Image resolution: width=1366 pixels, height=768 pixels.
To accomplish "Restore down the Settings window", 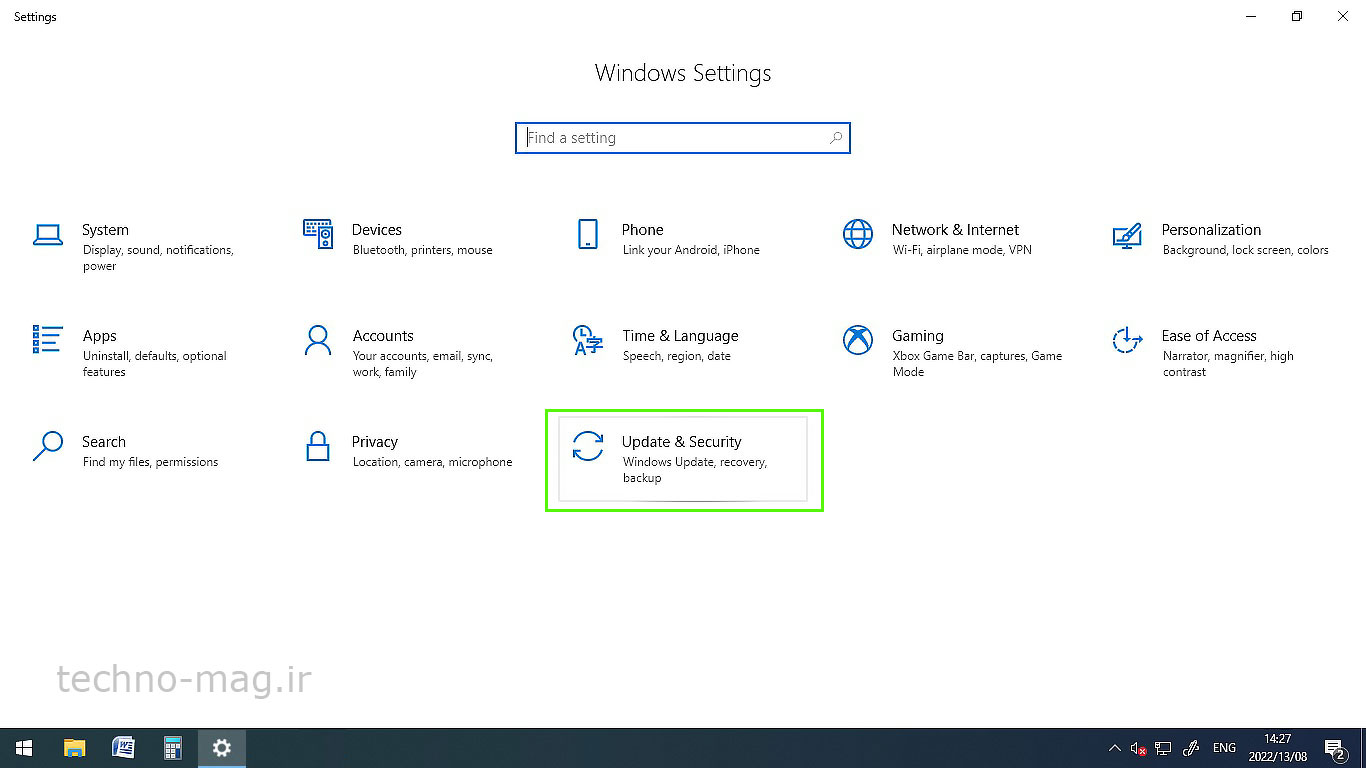I will click(x=1297, y=16).
